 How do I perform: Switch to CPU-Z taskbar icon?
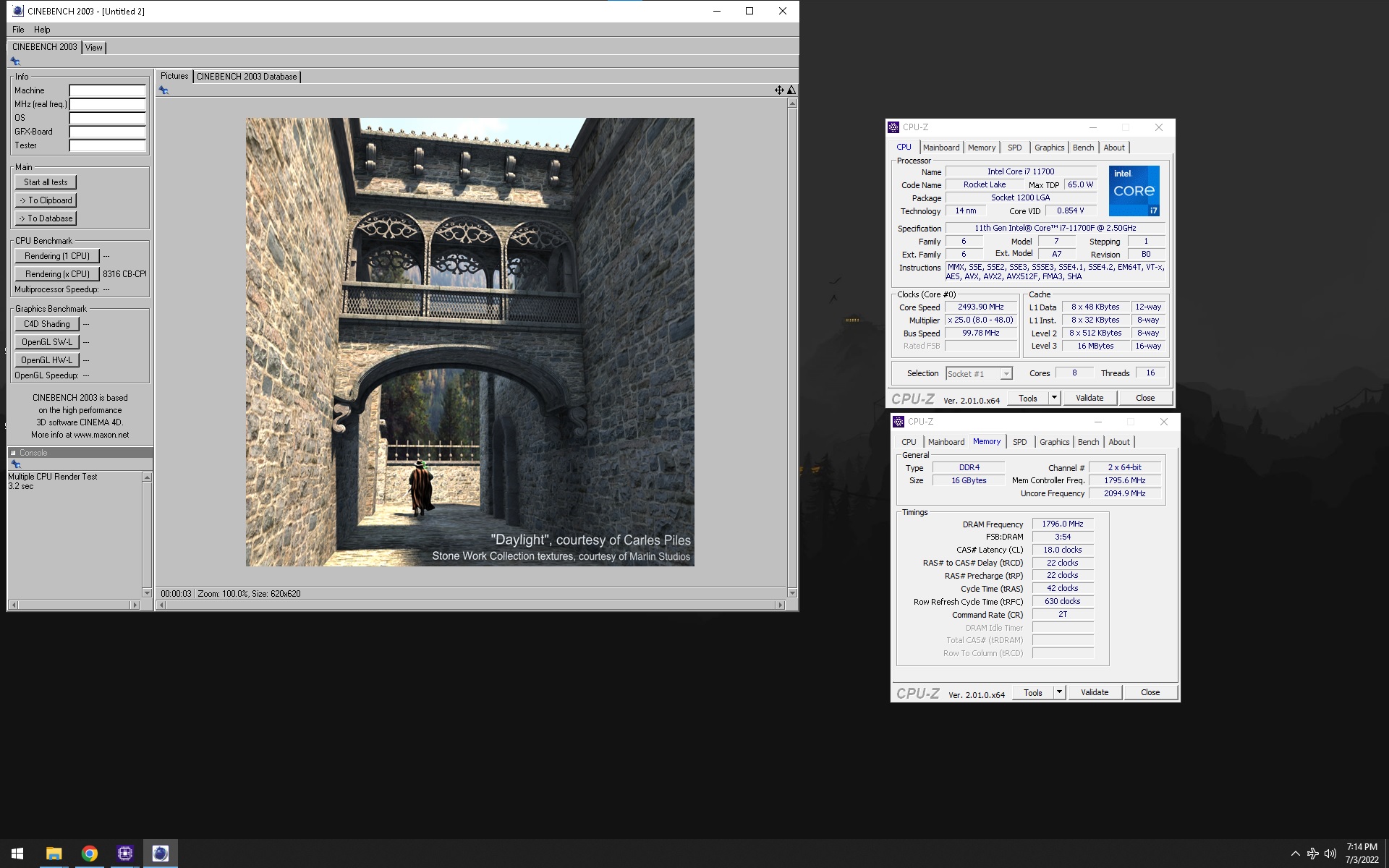pyautogui.click(x=124, y=854)
